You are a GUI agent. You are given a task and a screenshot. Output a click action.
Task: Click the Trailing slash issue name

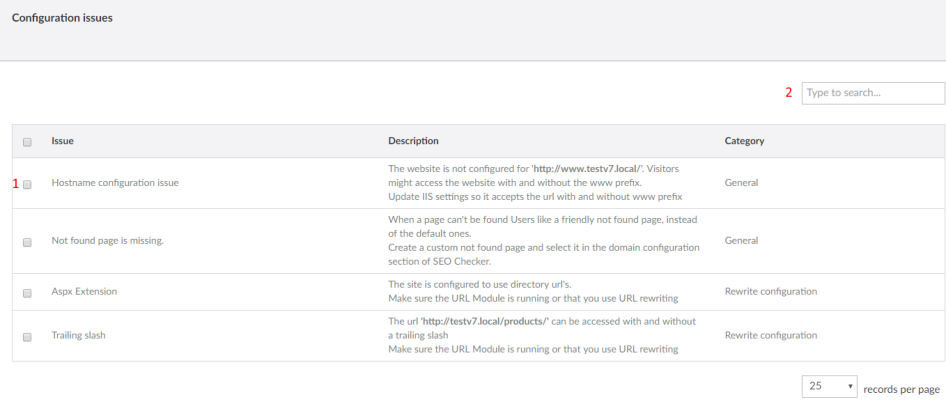tap(78, 335)
